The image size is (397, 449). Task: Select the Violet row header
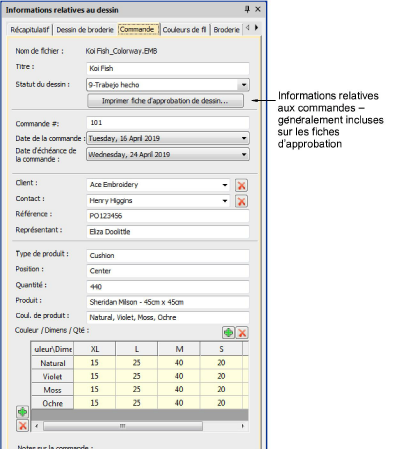[x=52, y=377]
